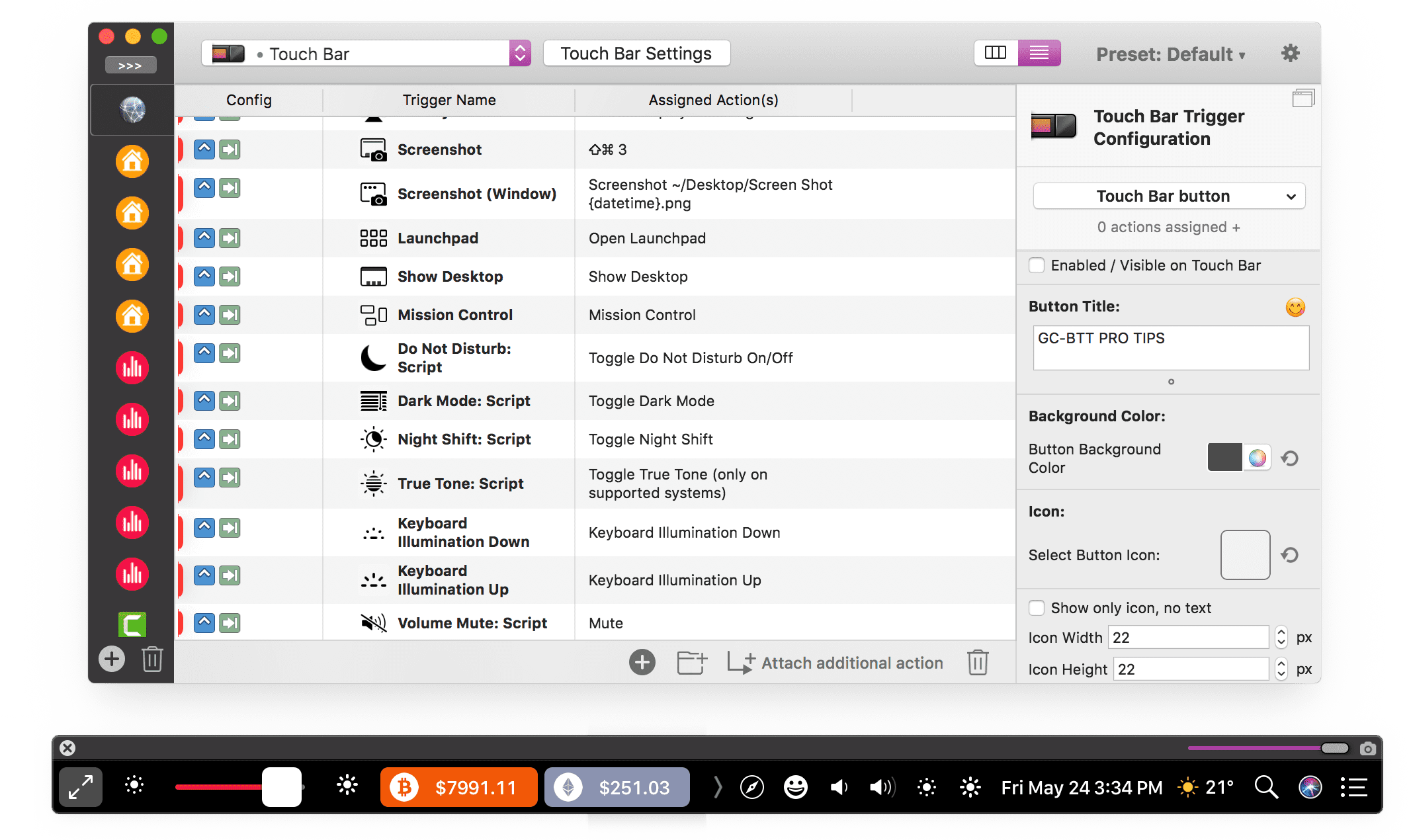The image size is (1411, 840).
Task: Click the Icon Height stepper arrows
Action: 1281,669
